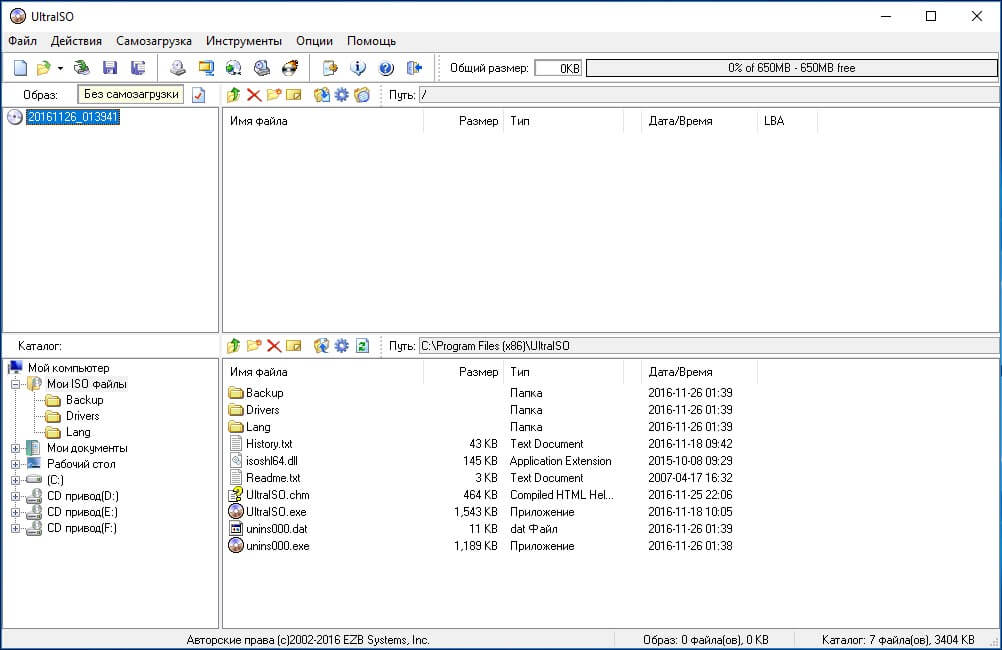1002x650 pixels.
Task: Sort image list by Имя файла column
Action: [x=323, y=121]
